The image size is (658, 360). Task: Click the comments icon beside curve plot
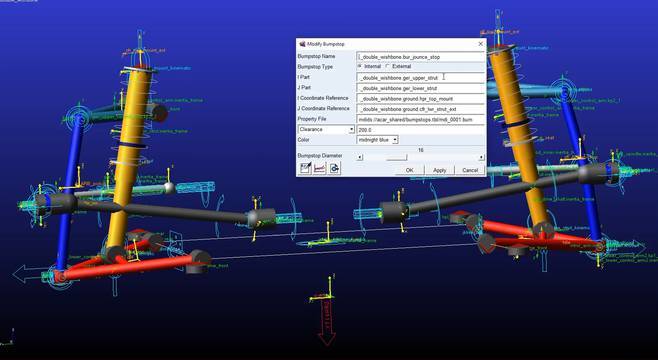334,168
